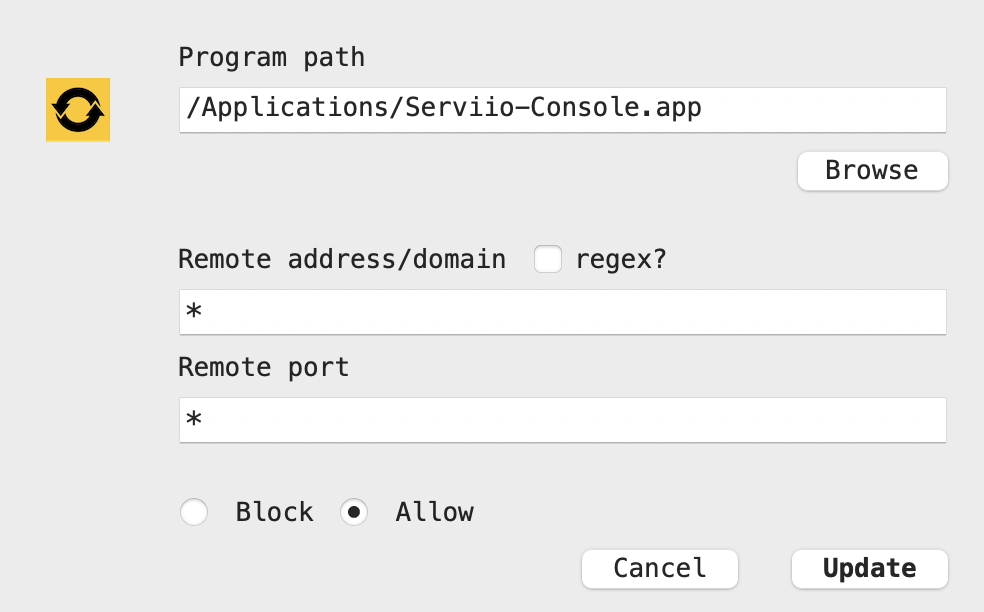Click the asterisk in the Remote address field
The height and width of the screenshot is (612, 984).
point(194,314)
